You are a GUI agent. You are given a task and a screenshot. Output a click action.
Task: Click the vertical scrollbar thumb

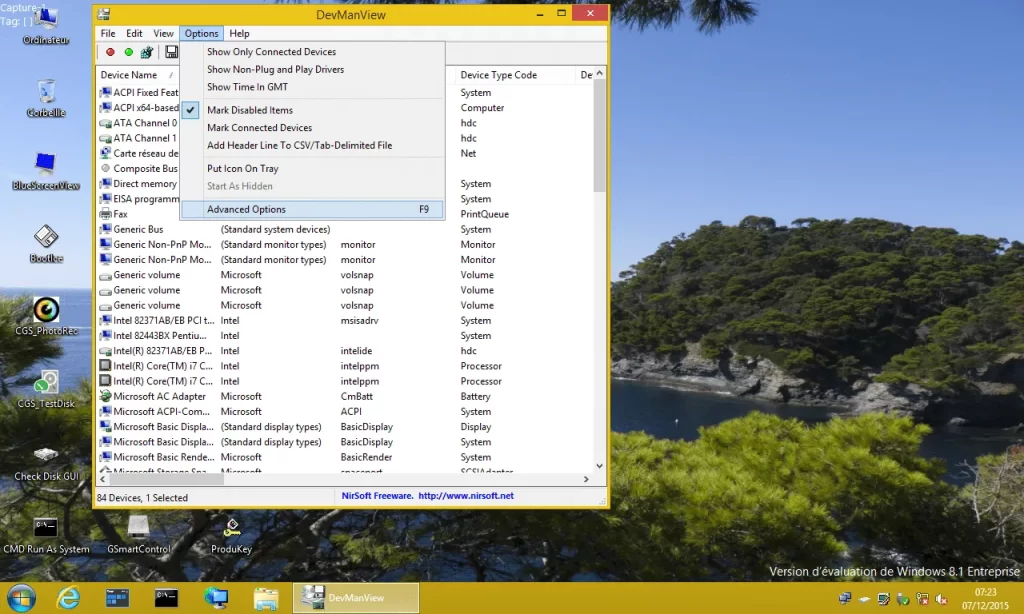[x=600, y=136]
